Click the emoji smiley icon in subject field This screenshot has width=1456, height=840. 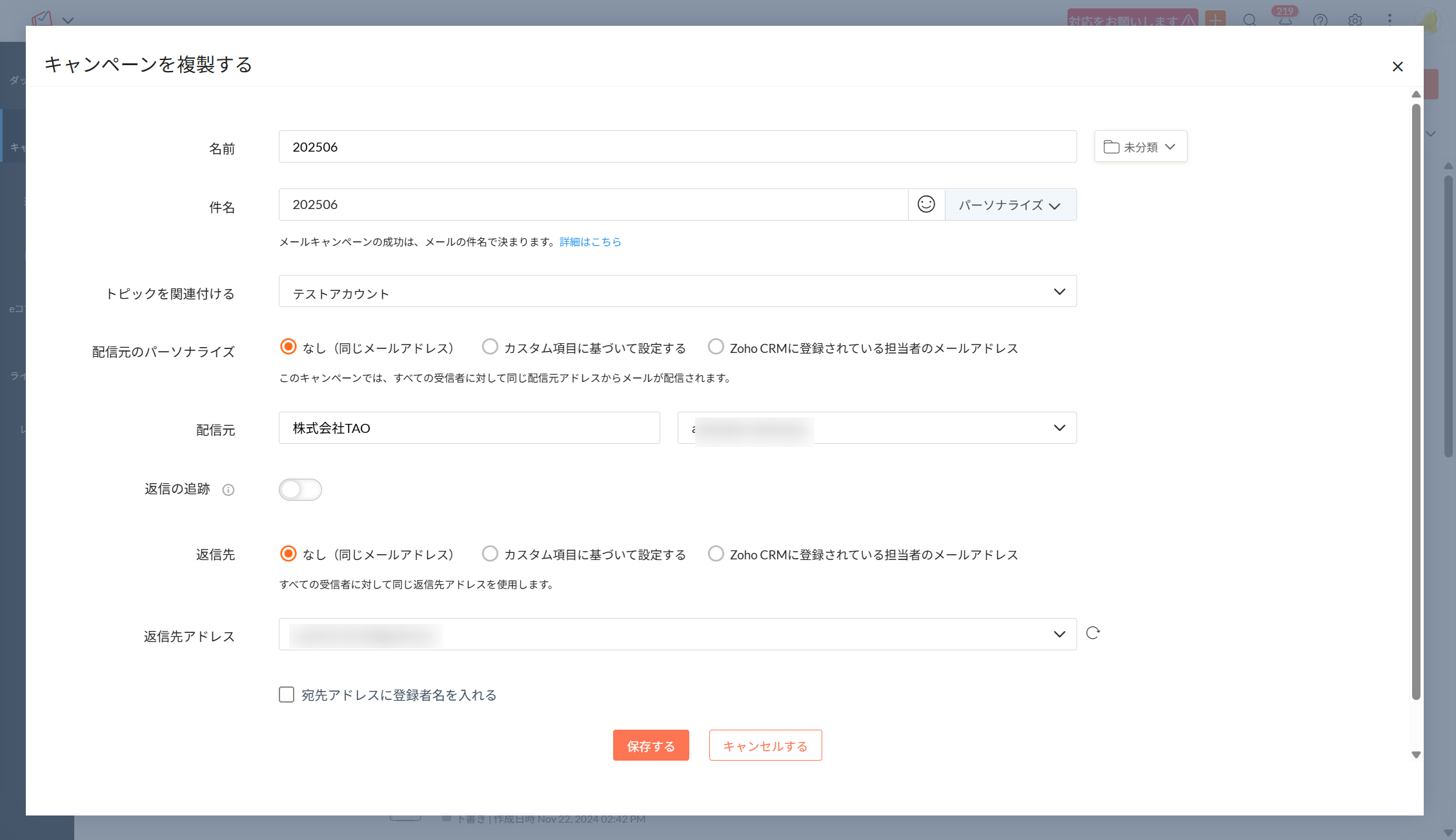click(926, 205)
